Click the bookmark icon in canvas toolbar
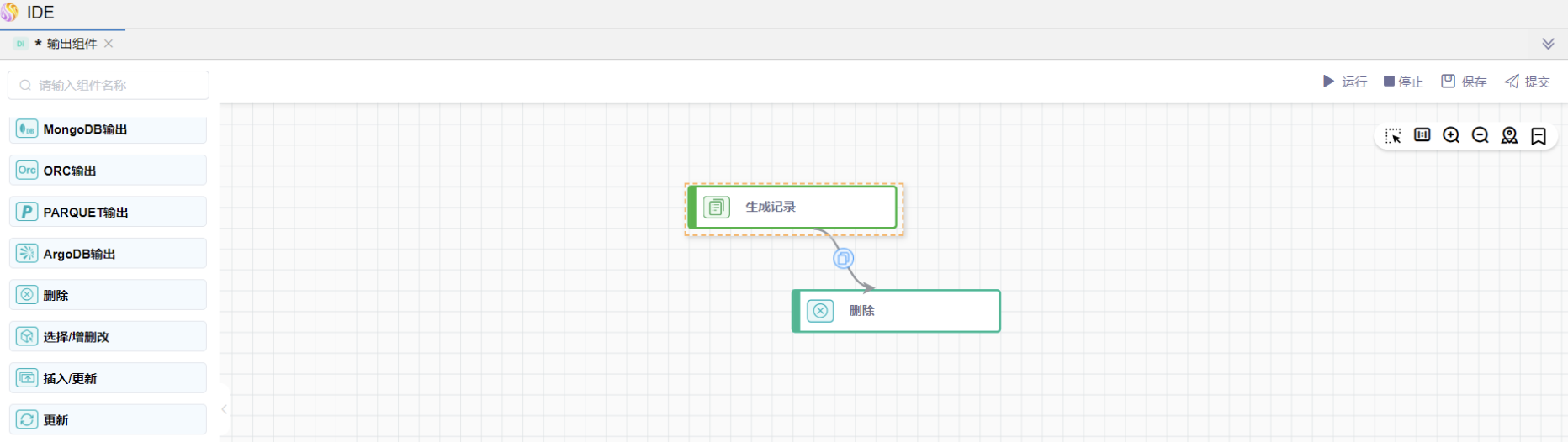 tap(1539, 136)
